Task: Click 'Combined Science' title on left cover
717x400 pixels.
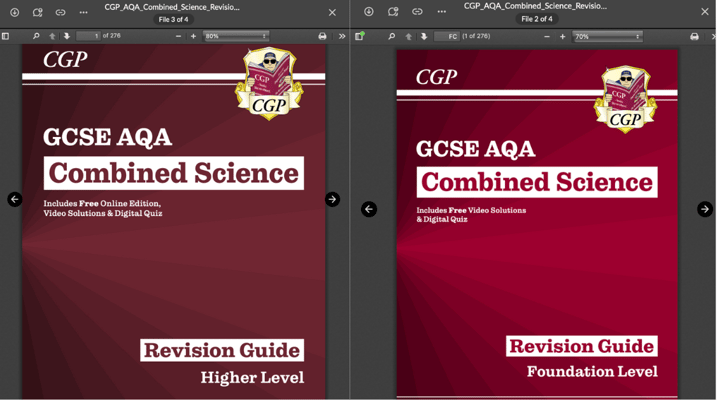Action: [174, 173]
